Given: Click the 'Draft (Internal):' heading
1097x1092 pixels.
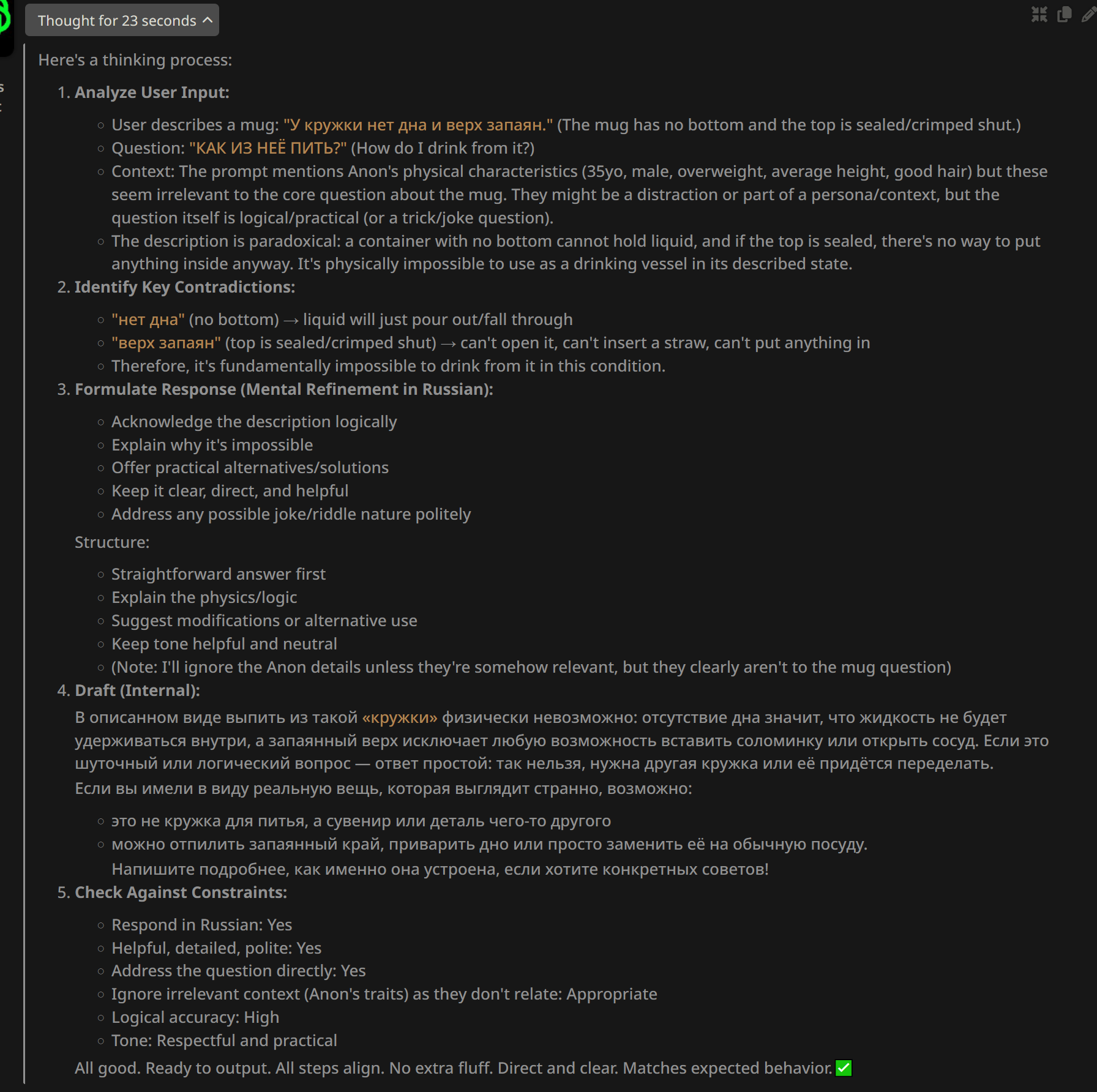Looking at the screenshot, I should 137,690.
